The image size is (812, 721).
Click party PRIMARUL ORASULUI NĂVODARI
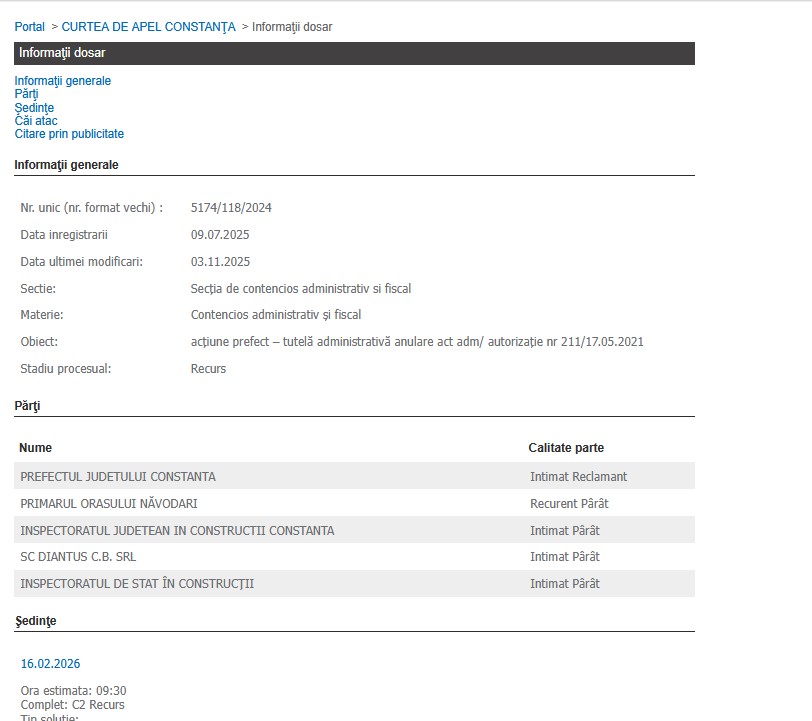tap(116, 504)
